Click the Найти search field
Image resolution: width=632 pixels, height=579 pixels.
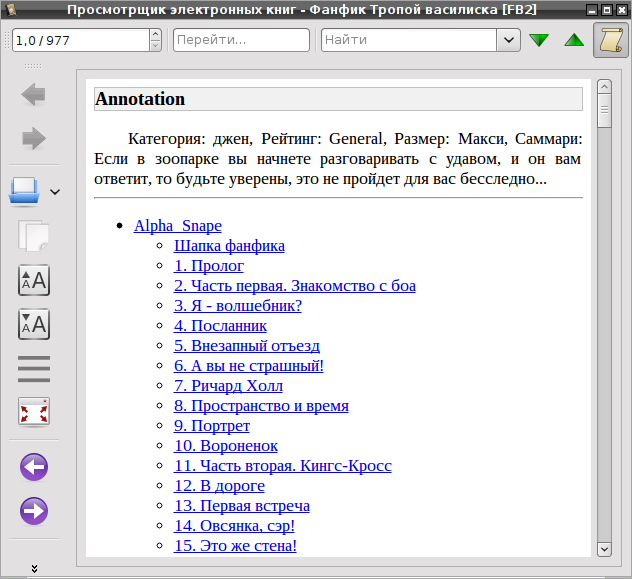409,40
